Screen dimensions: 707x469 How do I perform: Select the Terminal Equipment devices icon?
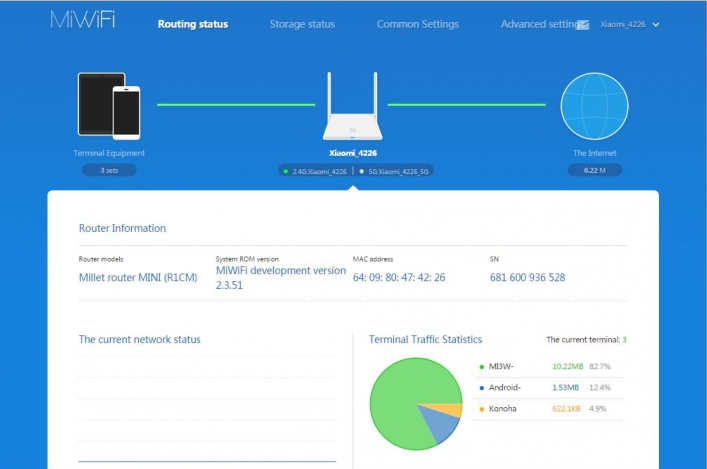click(109, 106)
